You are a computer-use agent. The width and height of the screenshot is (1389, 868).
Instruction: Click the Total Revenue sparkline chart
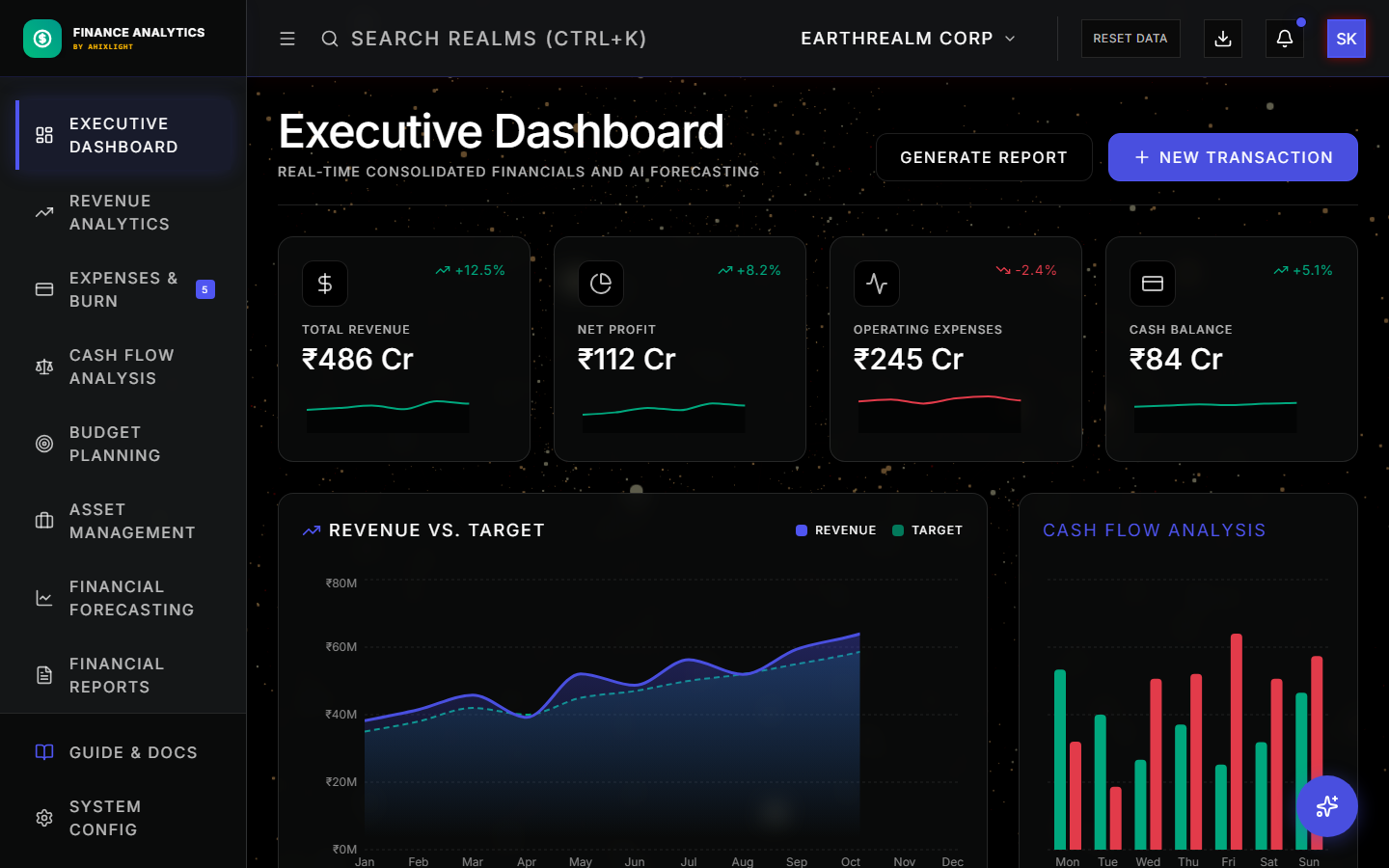coord(388,416)
